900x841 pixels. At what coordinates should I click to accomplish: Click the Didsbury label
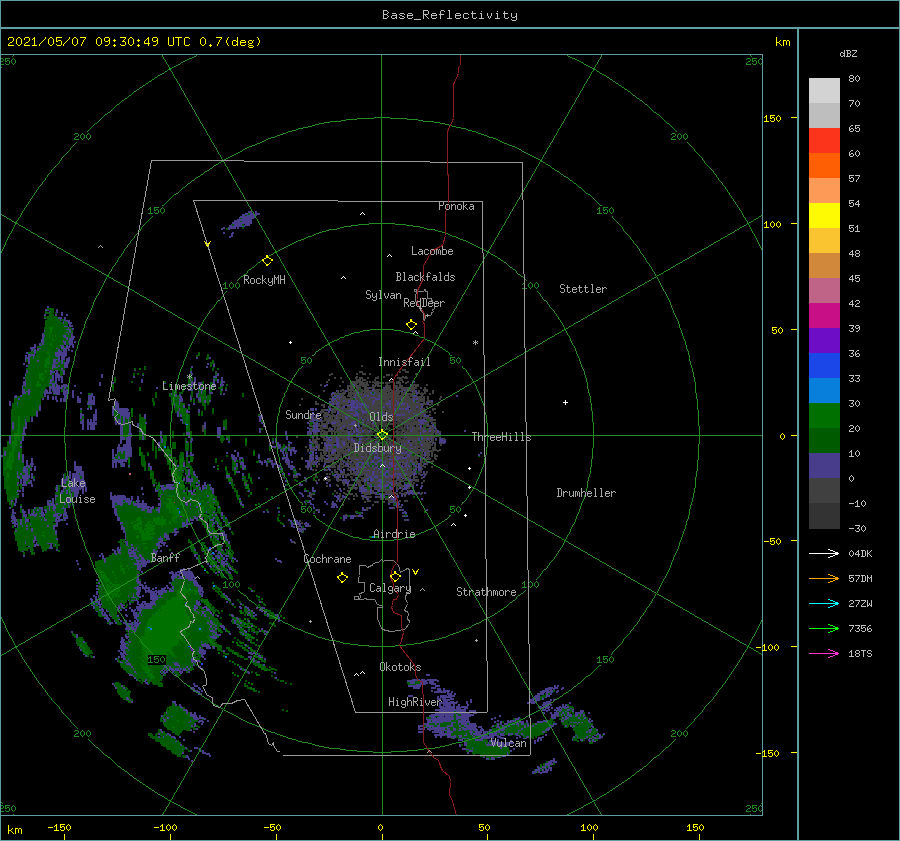pyautogui.click(x=378, y=448)
